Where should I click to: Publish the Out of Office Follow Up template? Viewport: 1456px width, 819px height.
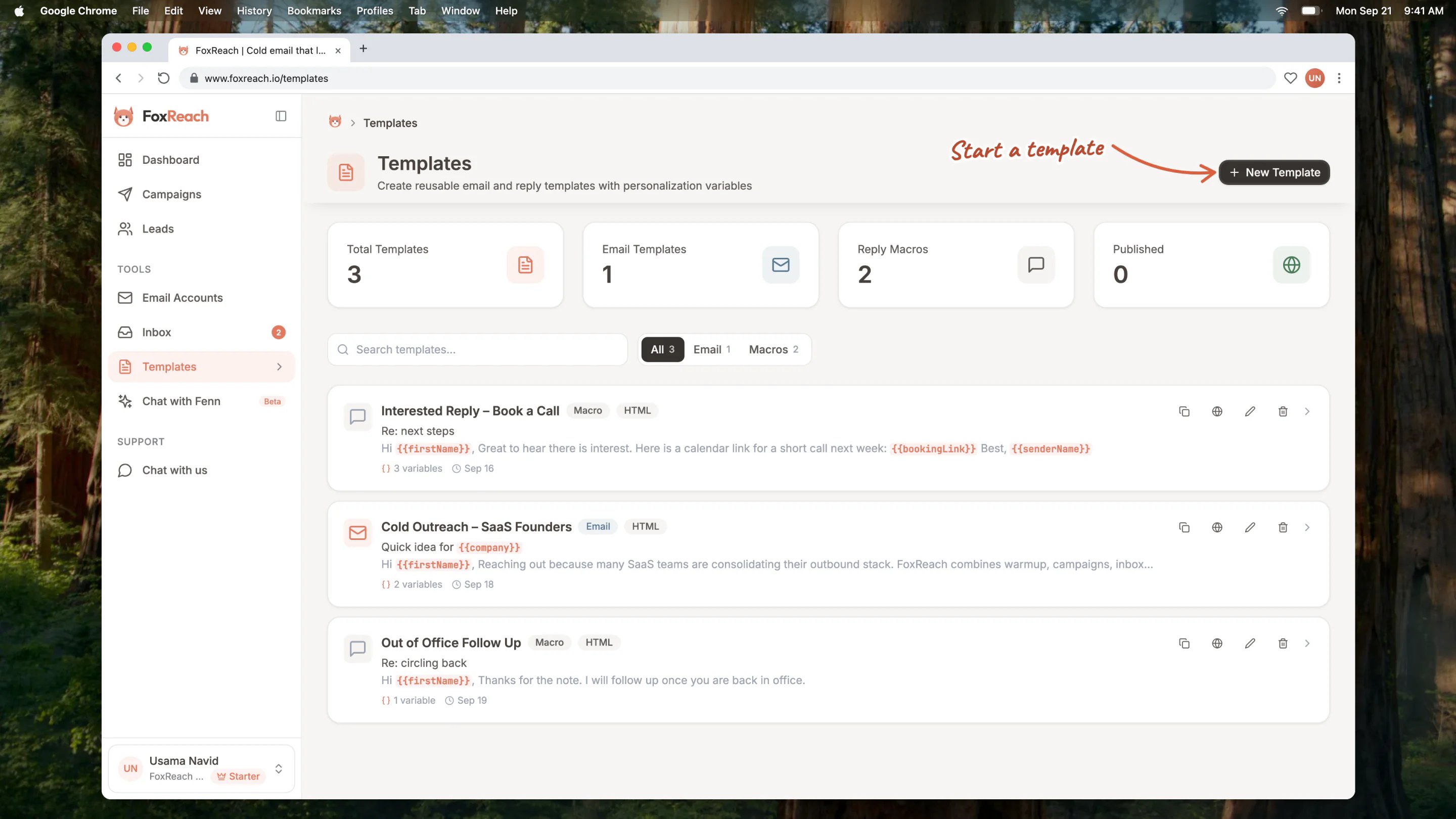(1217, 643)
